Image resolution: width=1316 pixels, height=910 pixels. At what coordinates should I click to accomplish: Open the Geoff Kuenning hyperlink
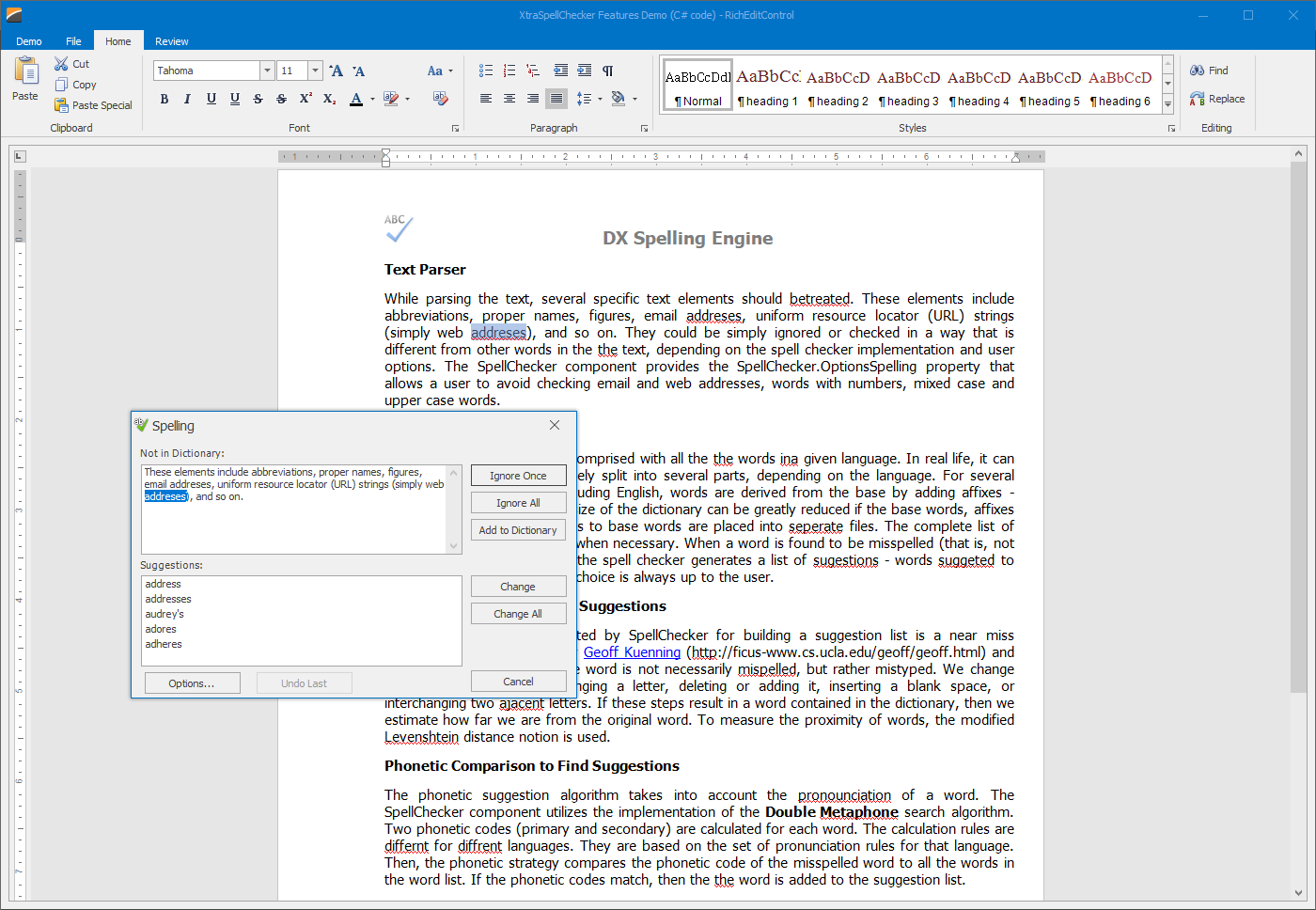(632, 651)
